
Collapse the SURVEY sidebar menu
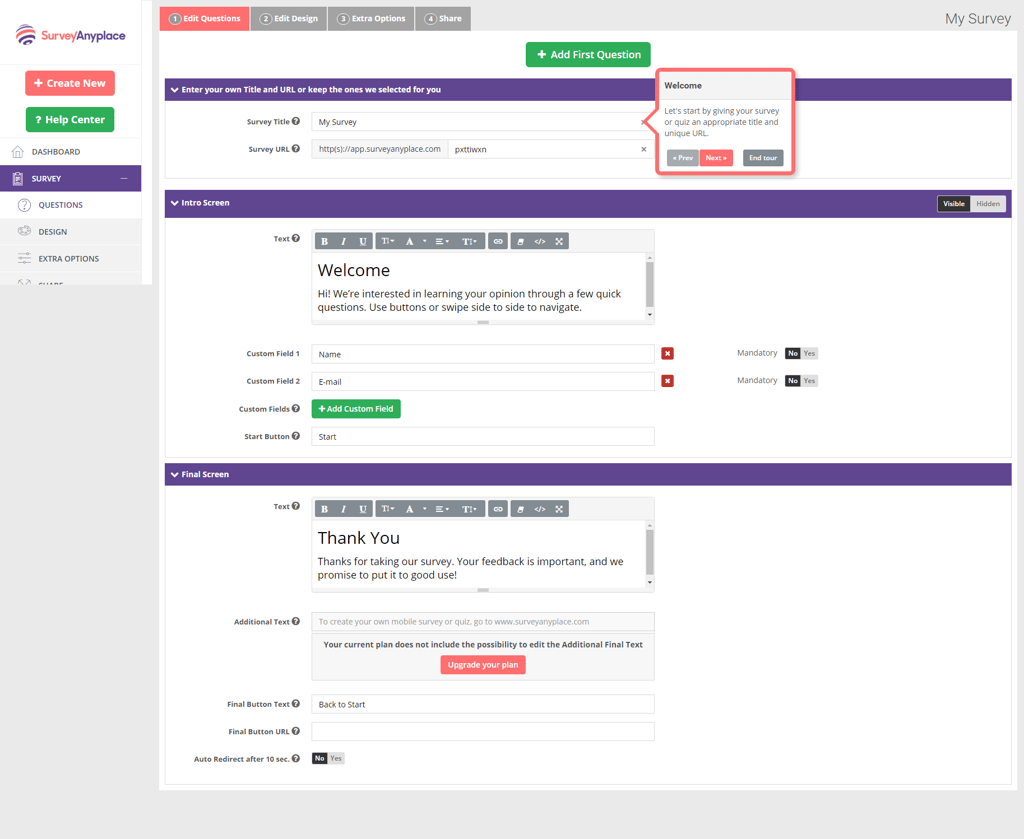pos(124,178)
